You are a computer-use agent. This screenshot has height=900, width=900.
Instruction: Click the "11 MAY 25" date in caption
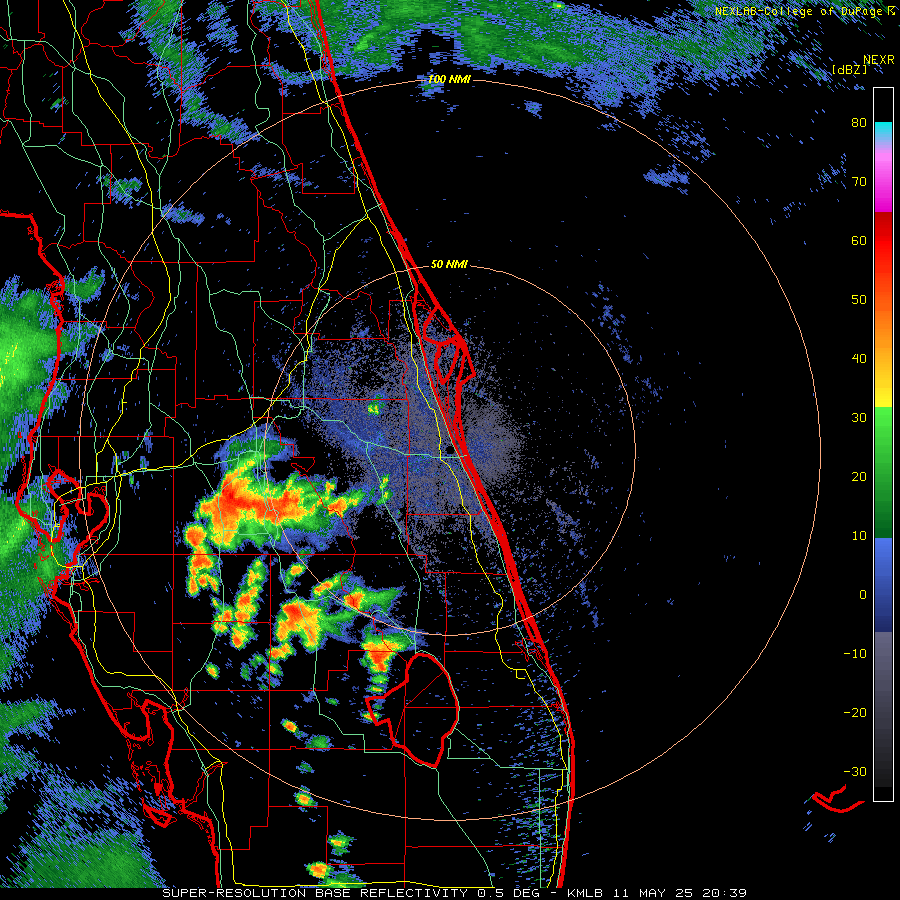651,893
